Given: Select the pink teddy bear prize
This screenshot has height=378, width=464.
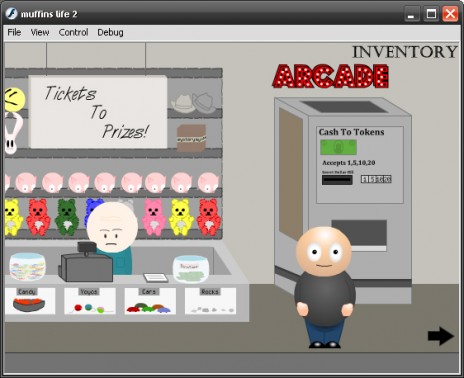Looking at the screenshot, I should pyautogui.click(x=154, y=217).
